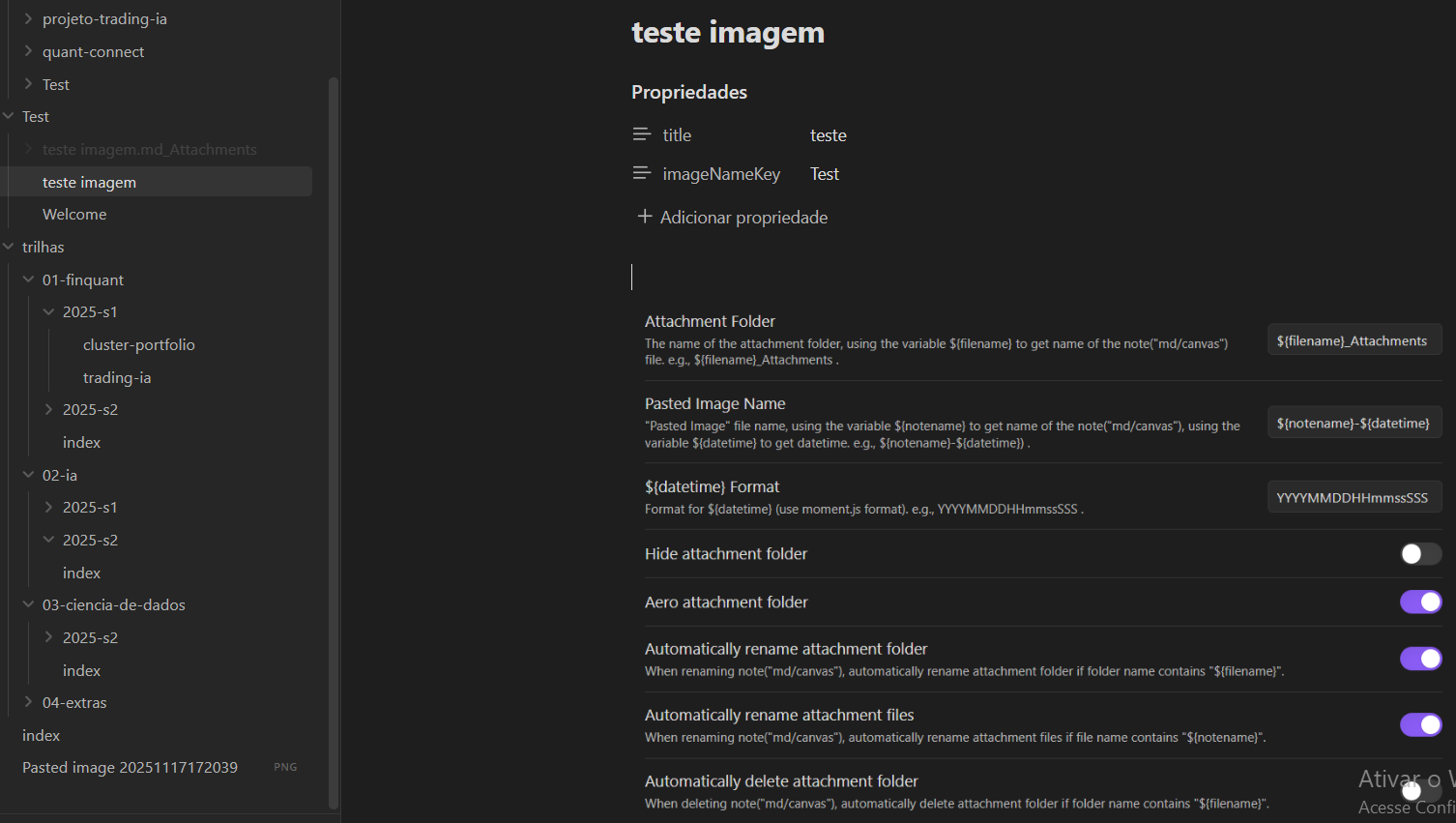
Task: Expand the projeto-trading-ia folder
Action: tap(28, 18)
